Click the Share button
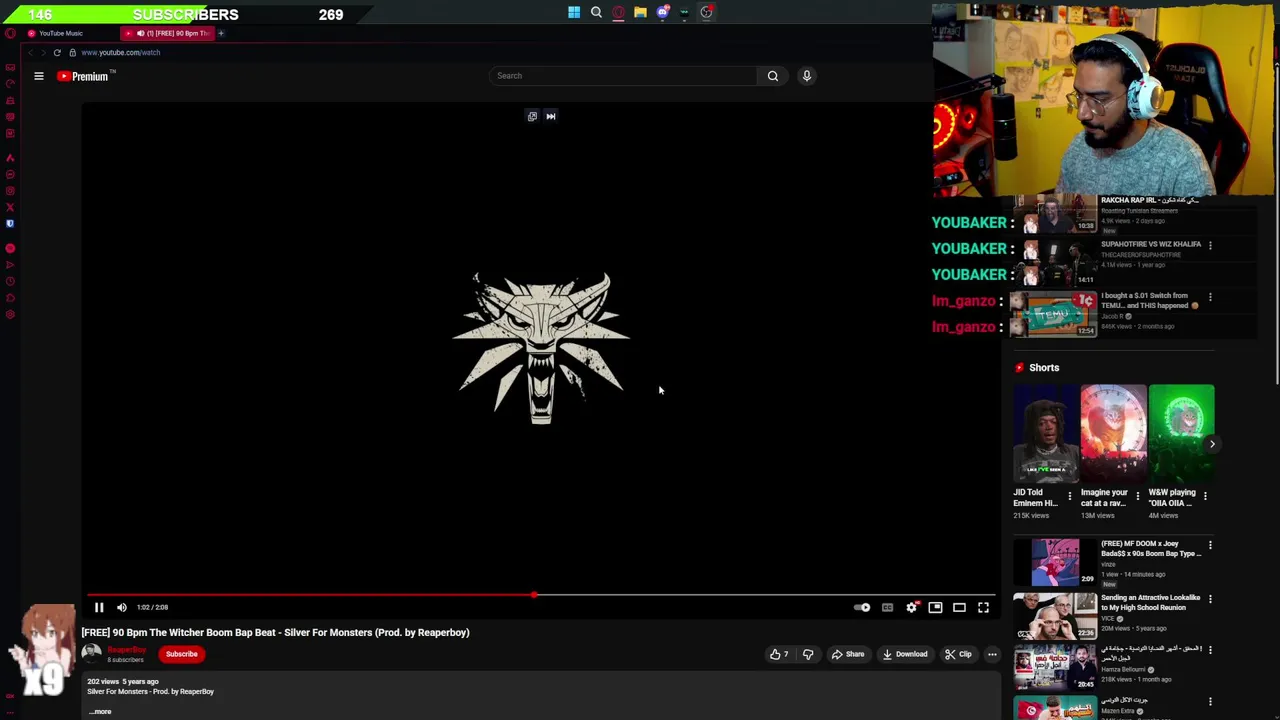The width and height of the screenshot is (1280, 720). point(848,654)
